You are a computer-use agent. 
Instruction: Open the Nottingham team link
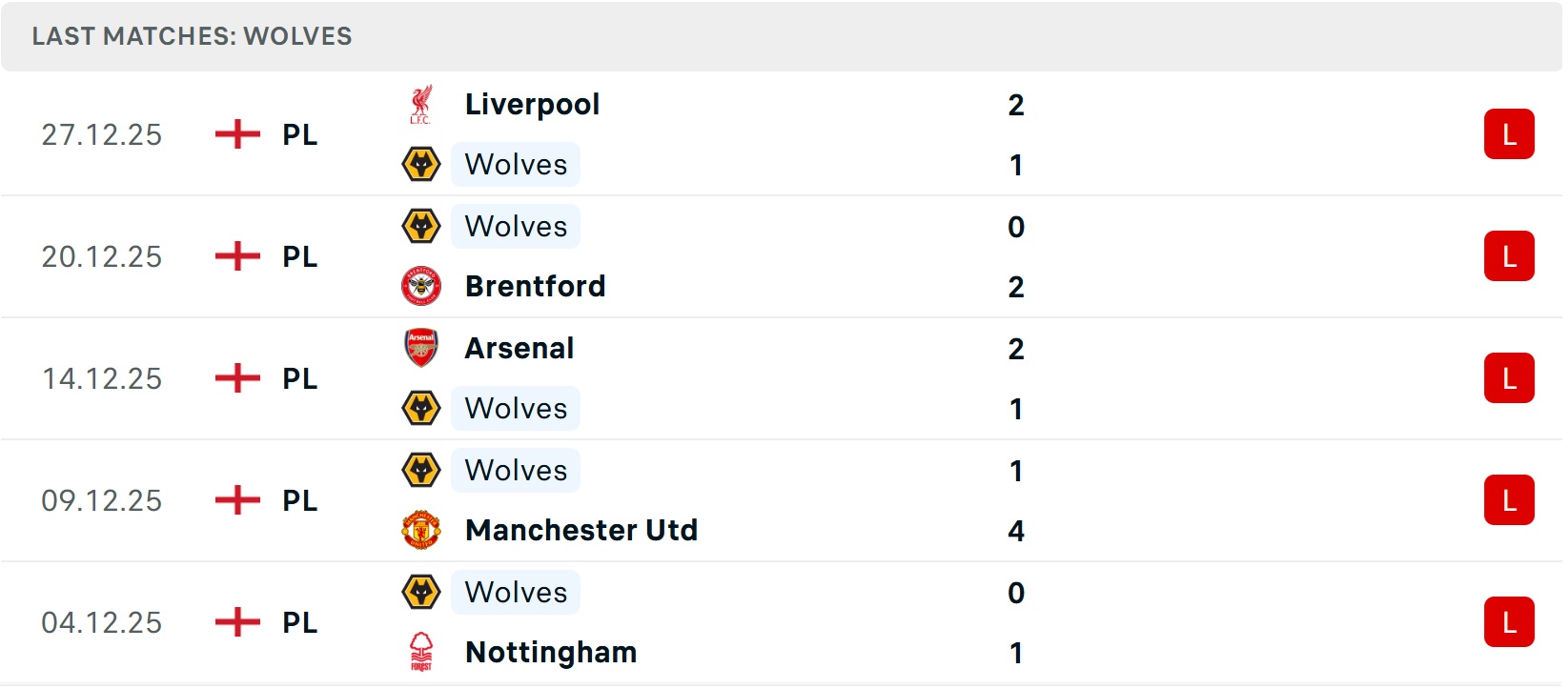coord(551,652)
